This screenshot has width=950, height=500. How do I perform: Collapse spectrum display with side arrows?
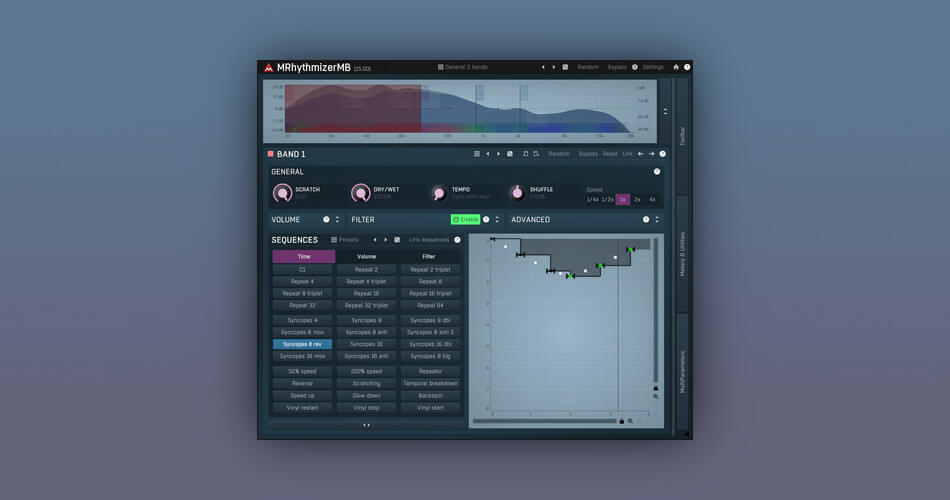[x=666, y=112]
